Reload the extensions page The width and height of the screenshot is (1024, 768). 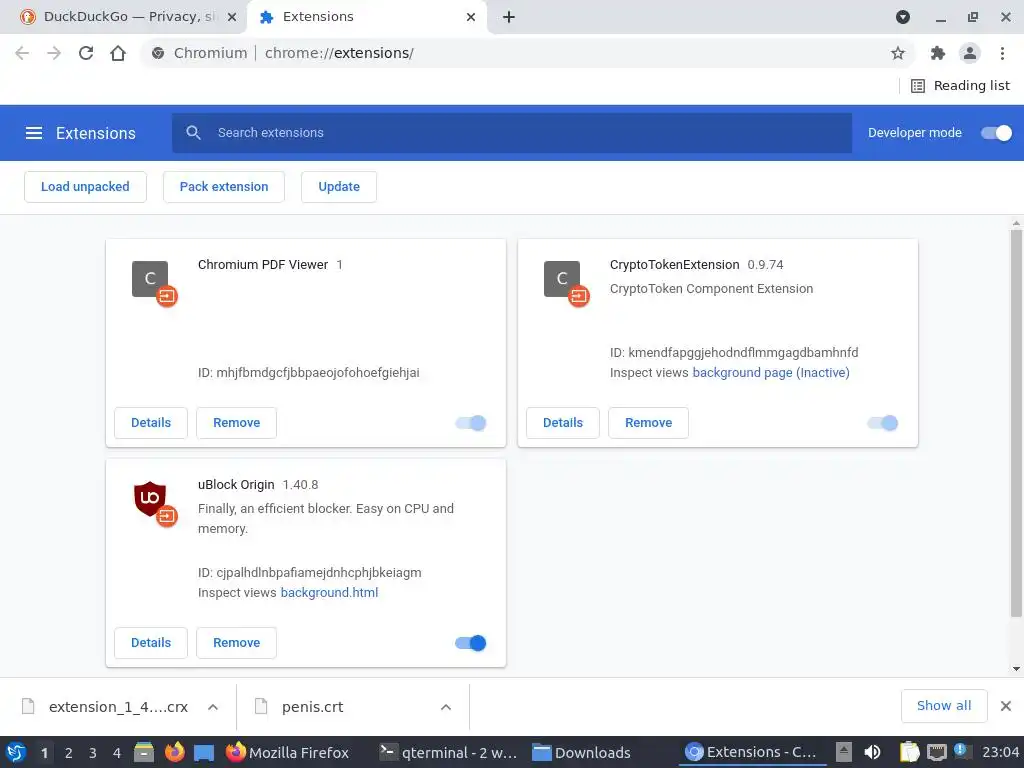(86, 53)
